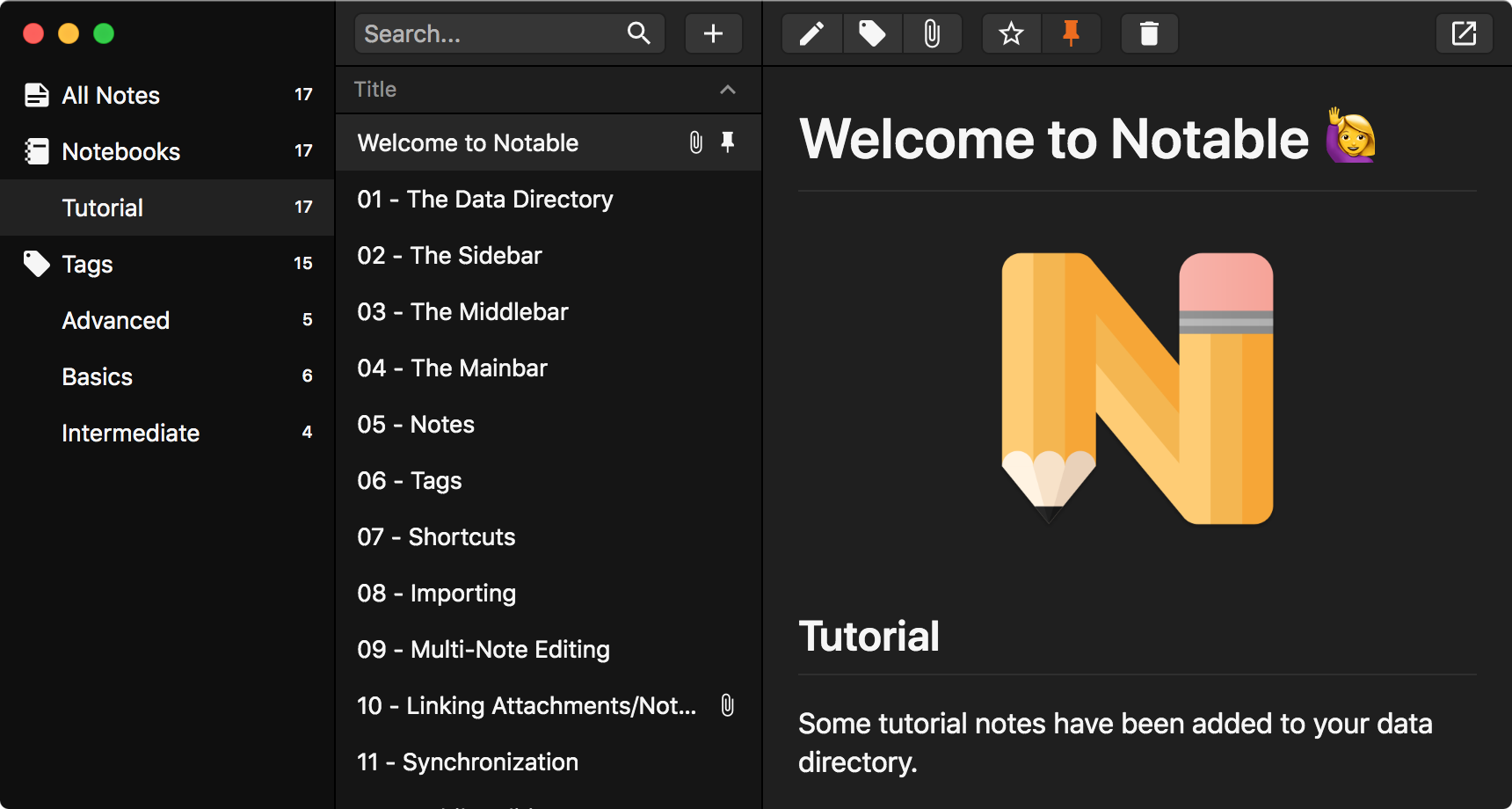Click the Notable pencil N logo image
Screen dimensions: 1512x809
[1138, 389]
